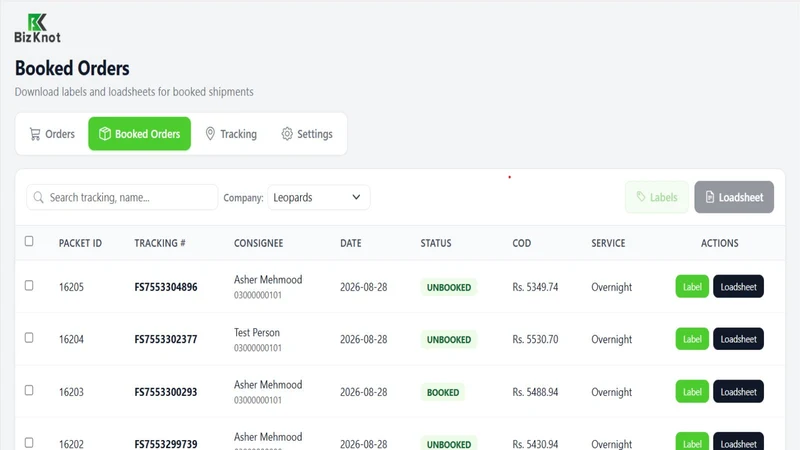Click the Settings gear icon

287,134
